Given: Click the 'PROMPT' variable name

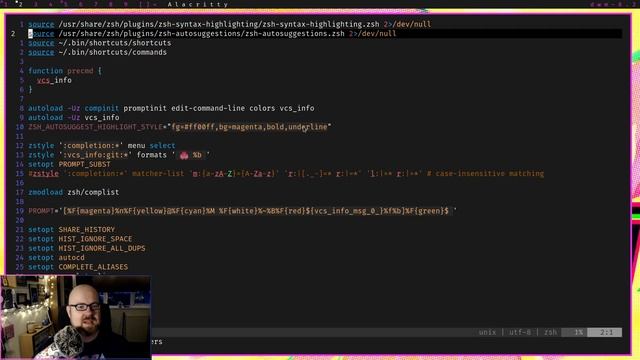Looking at the screenshot, I should pos(41,211).
